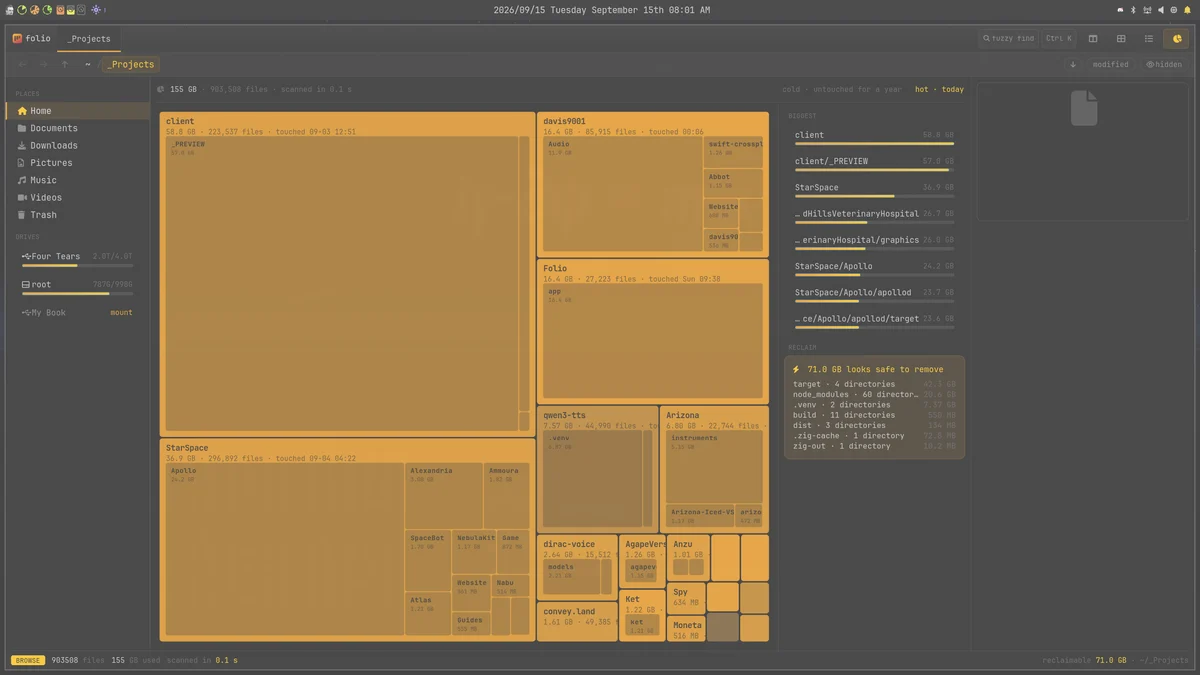Viewport: 1200px width, 675px height.
Task: Select the Spy treemap block
Action: point(686,597)
